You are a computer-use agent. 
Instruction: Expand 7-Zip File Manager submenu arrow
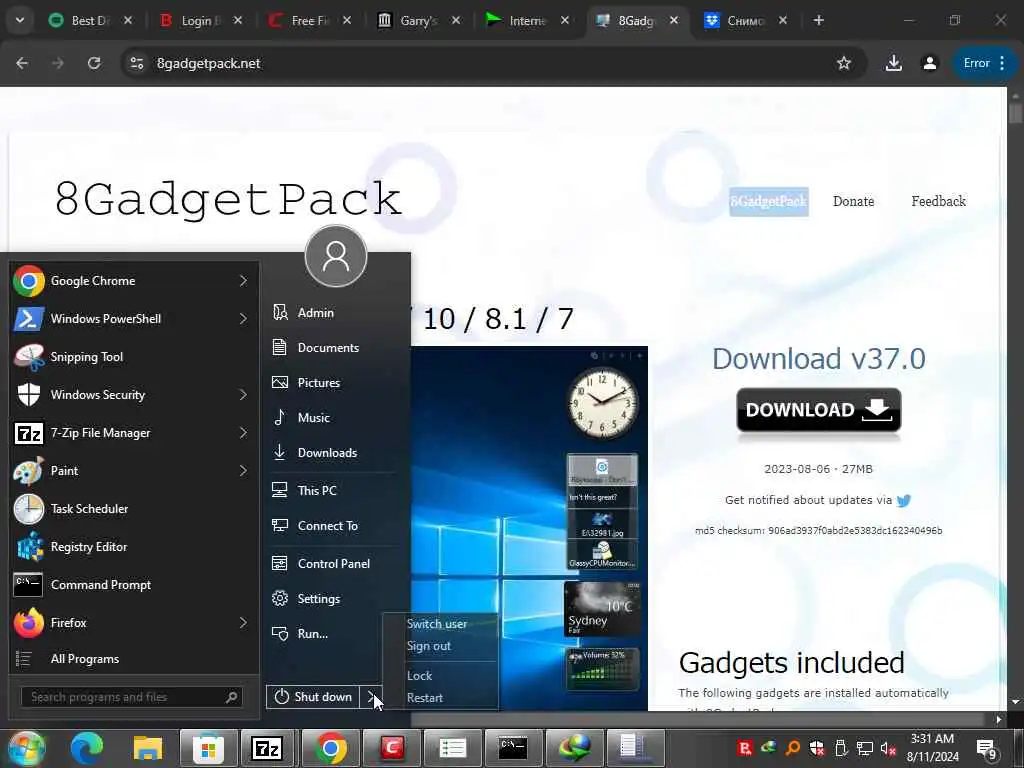click(244, 432)
